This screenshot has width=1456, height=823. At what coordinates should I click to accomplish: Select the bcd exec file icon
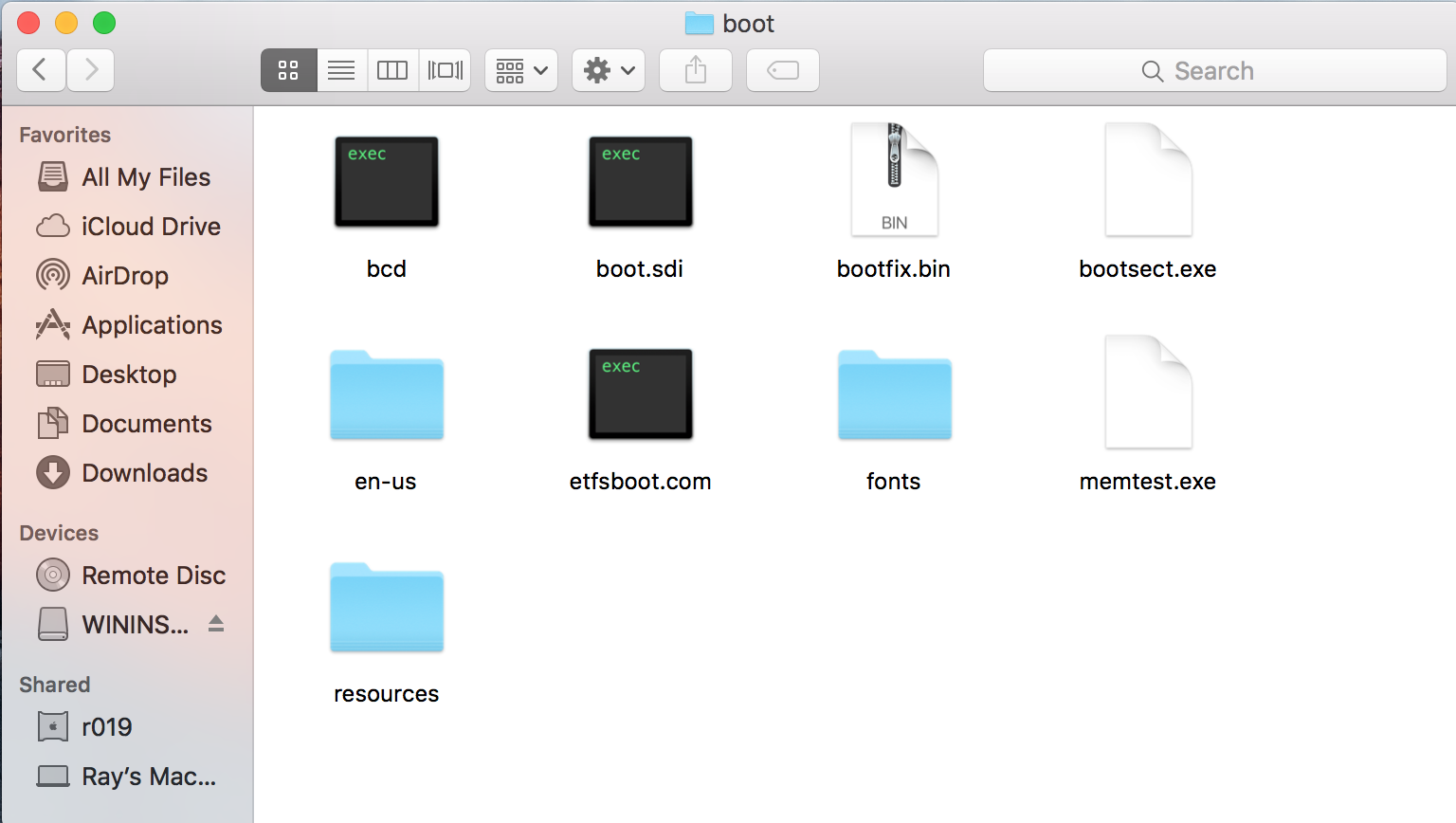pos(387,182)
